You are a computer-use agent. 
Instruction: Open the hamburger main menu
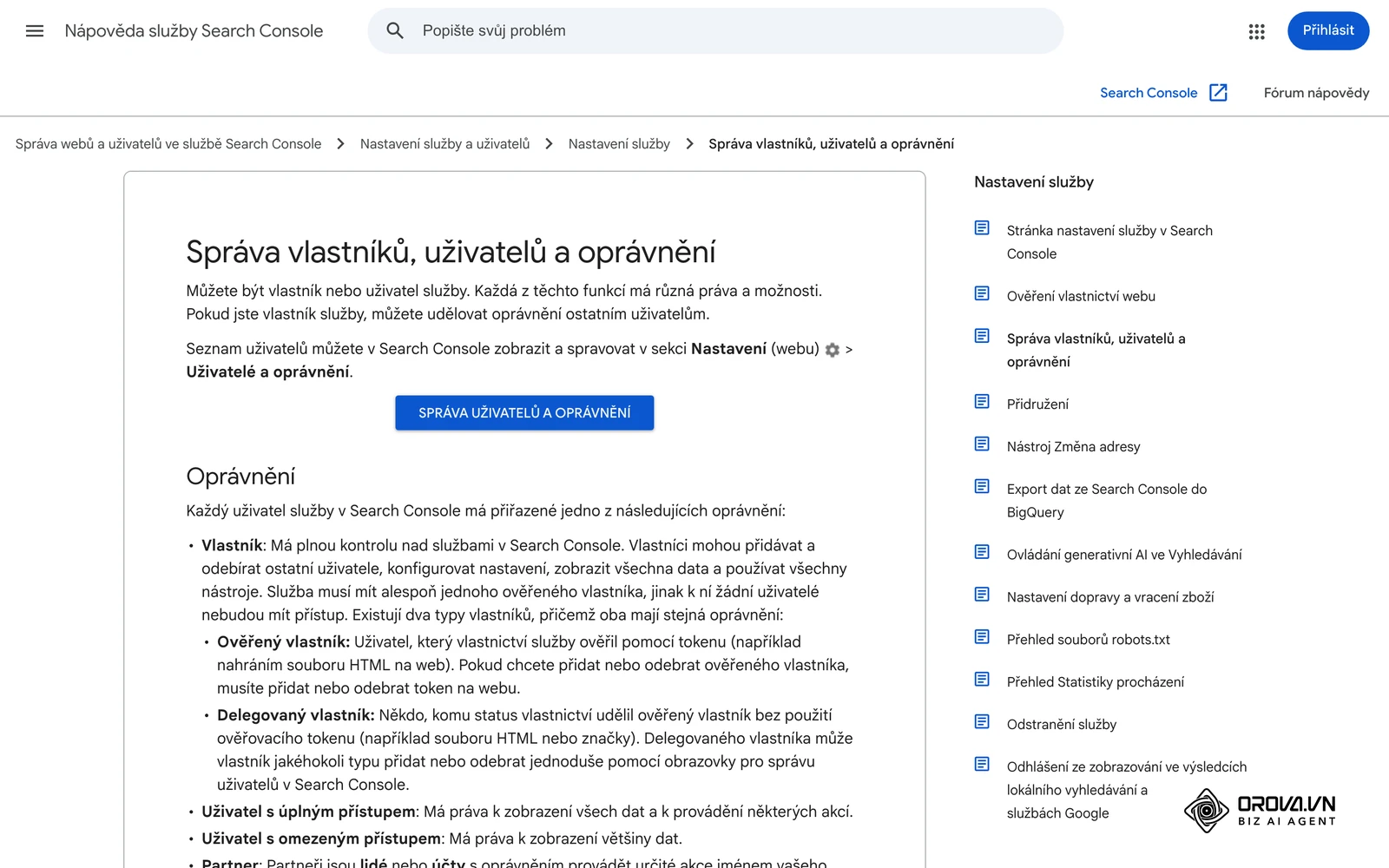35,31
